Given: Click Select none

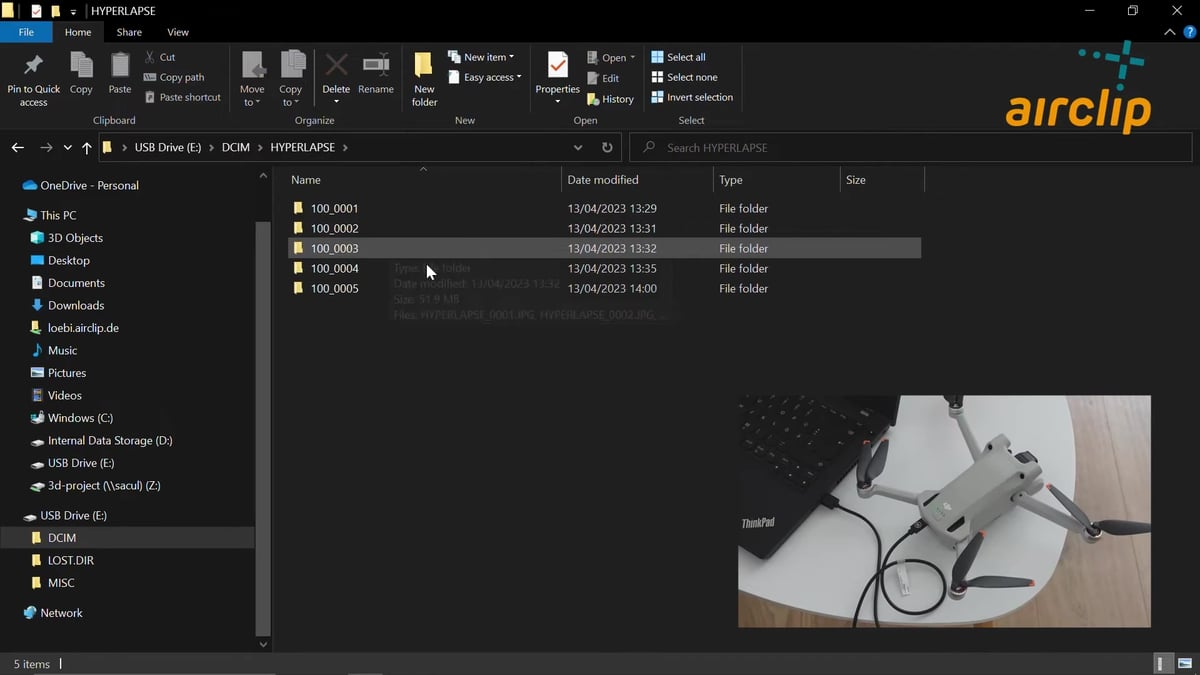Looking at the screenshot, I should pyautogui.click(x=684, y=77).
